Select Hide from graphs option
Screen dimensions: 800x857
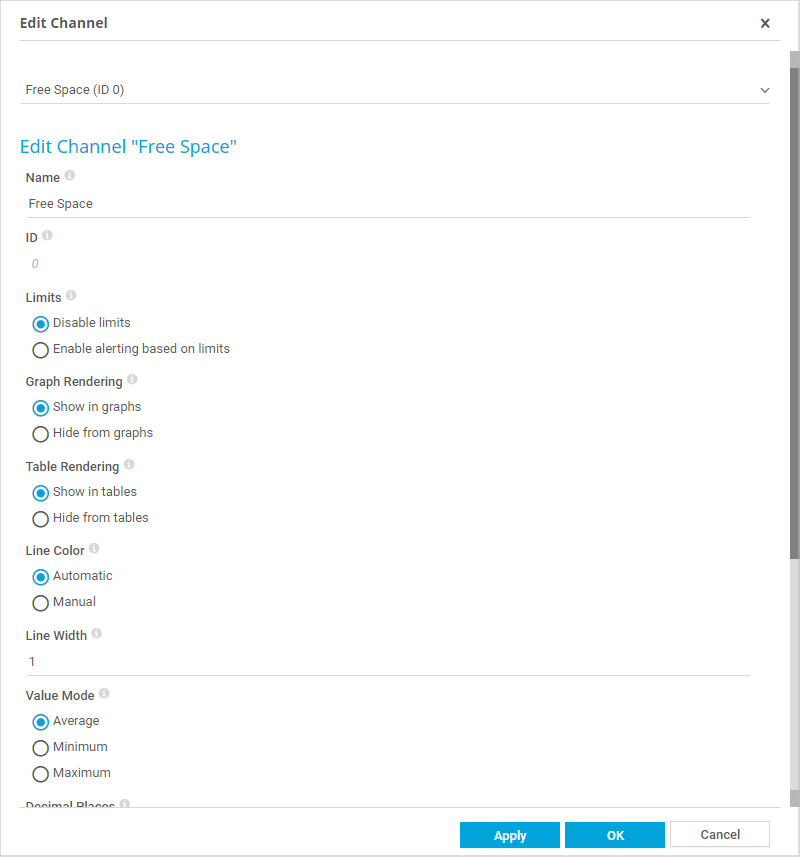pos(41,434)
